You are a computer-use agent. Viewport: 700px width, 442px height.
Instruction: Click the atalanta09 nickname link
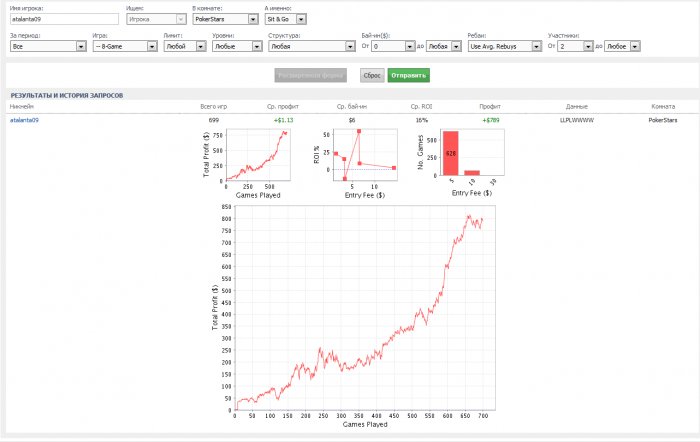pyautogui.click(x=25, y=120)
